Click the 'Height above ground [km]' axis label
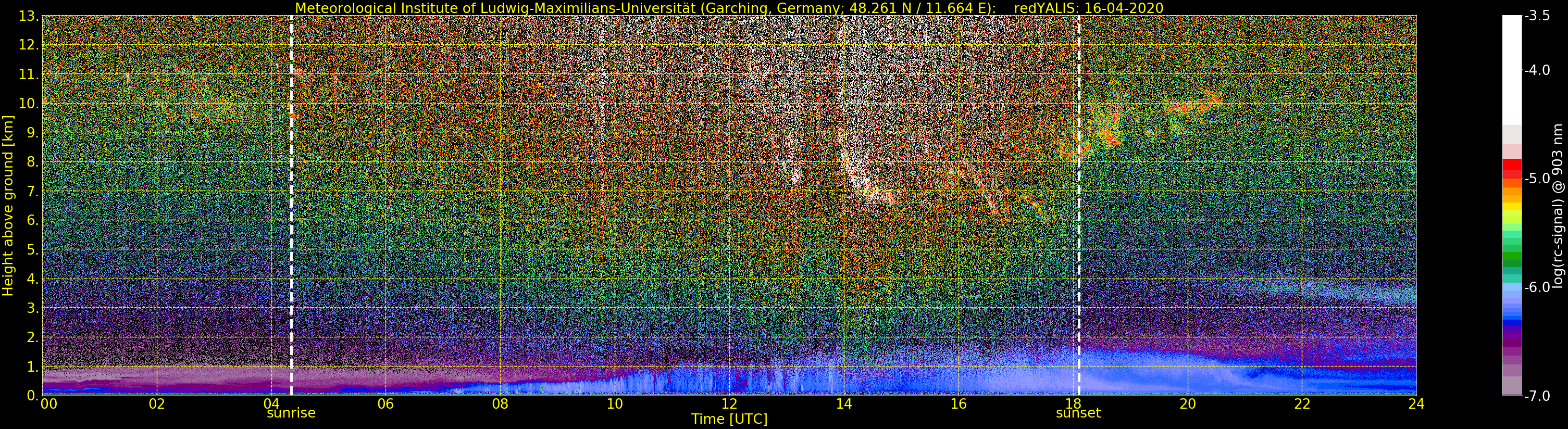 [8, 205]
